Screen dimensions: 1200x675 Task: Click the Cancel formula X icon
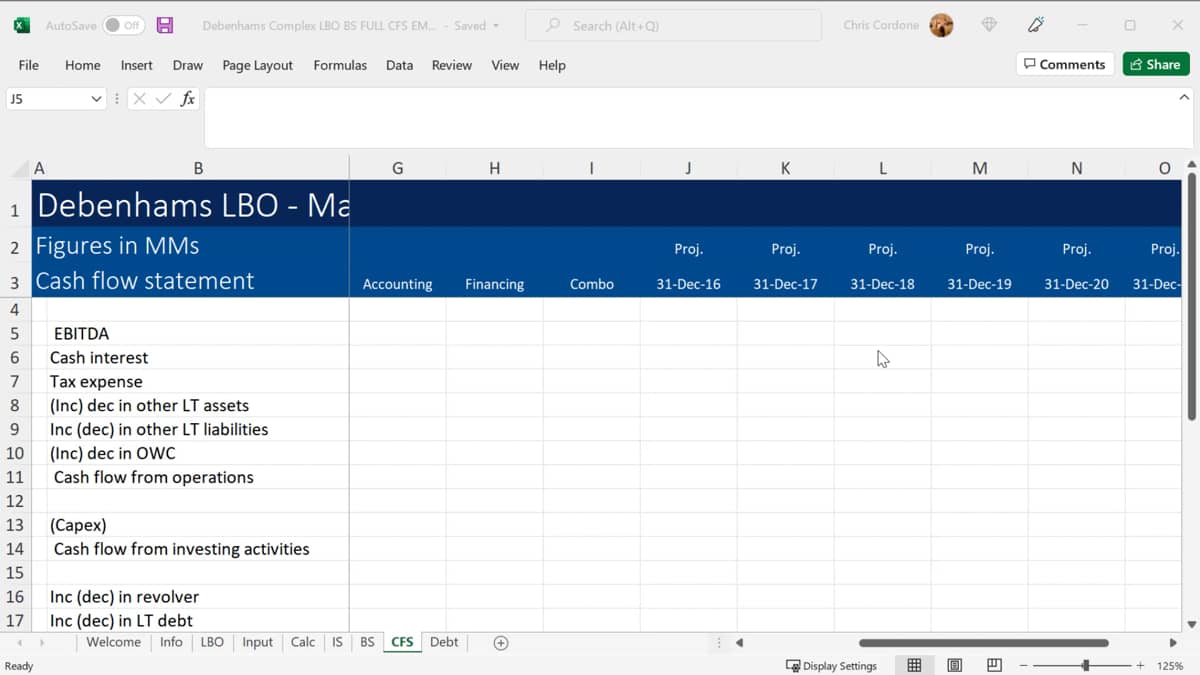(x=139, y=99)
